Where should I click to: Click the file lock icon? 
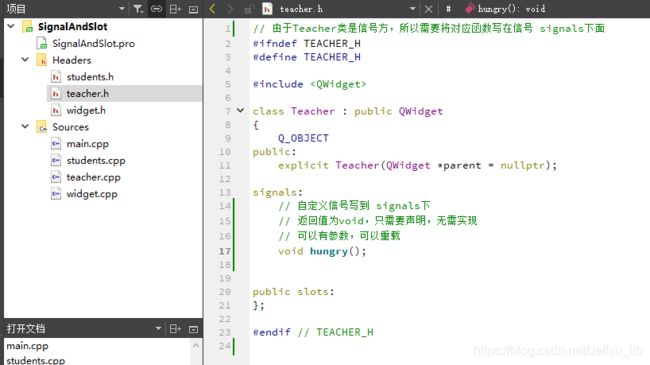248,9
